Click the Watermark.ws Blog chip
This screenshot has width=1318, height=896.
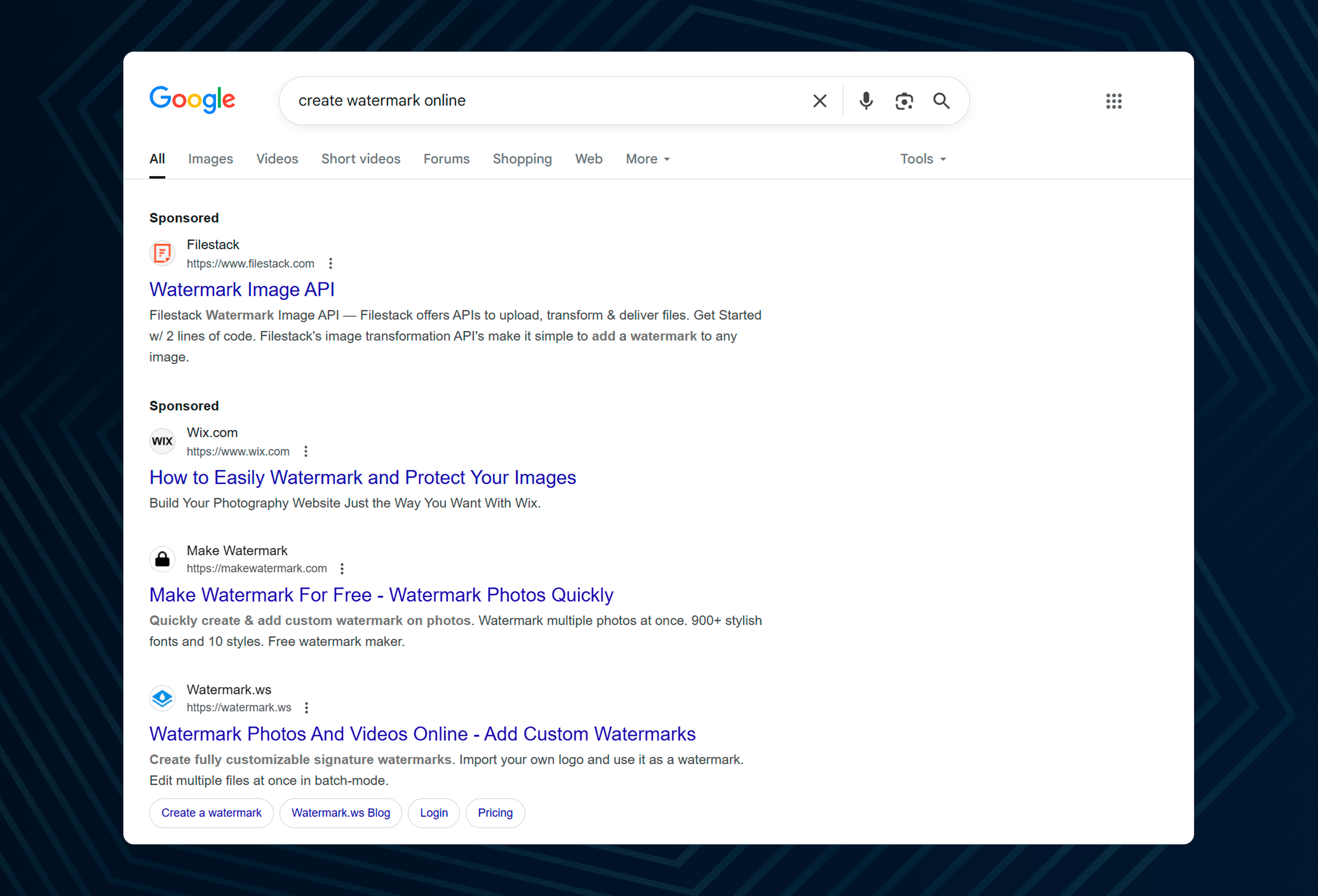pos(341,813)
